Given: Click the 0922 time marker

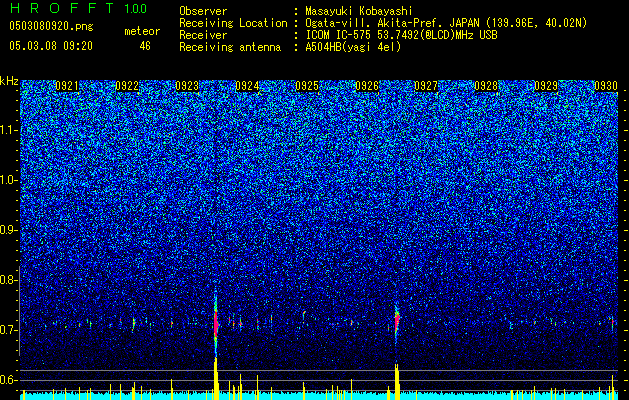Looking at the screenshot, I should [127, 86].
